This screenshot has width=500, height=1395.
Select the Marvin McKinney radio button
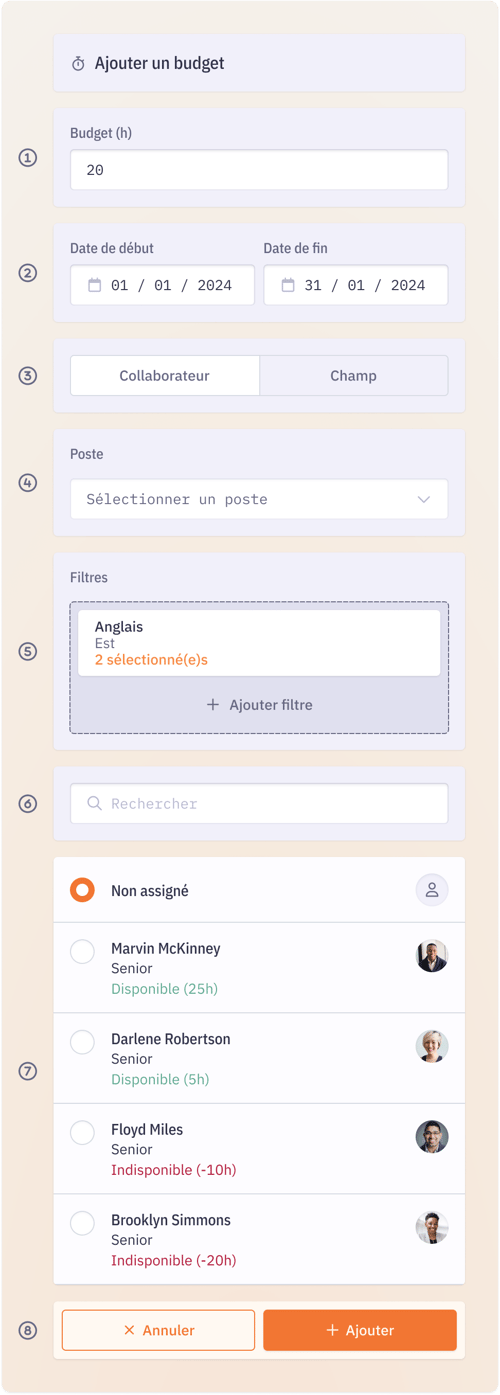[83, 951]
